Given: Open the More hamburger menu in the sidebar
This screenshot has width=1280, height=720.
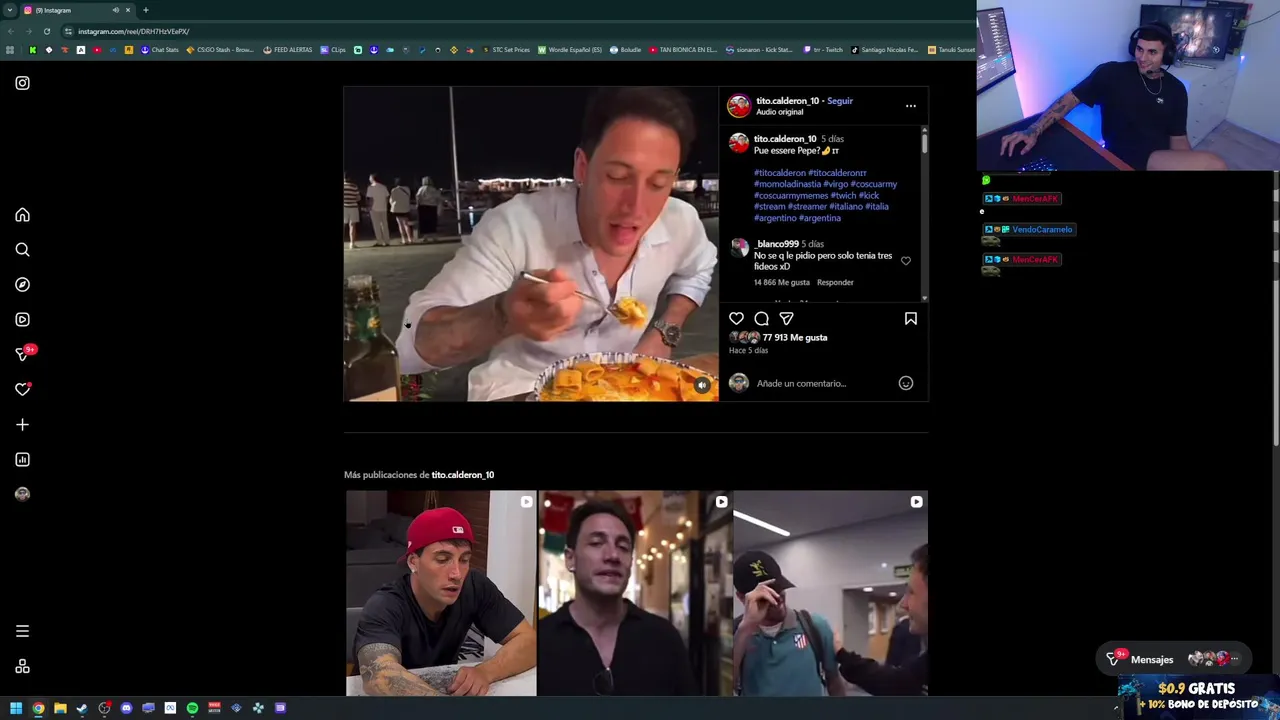Looking at the screenshot, I should (22, 631).
